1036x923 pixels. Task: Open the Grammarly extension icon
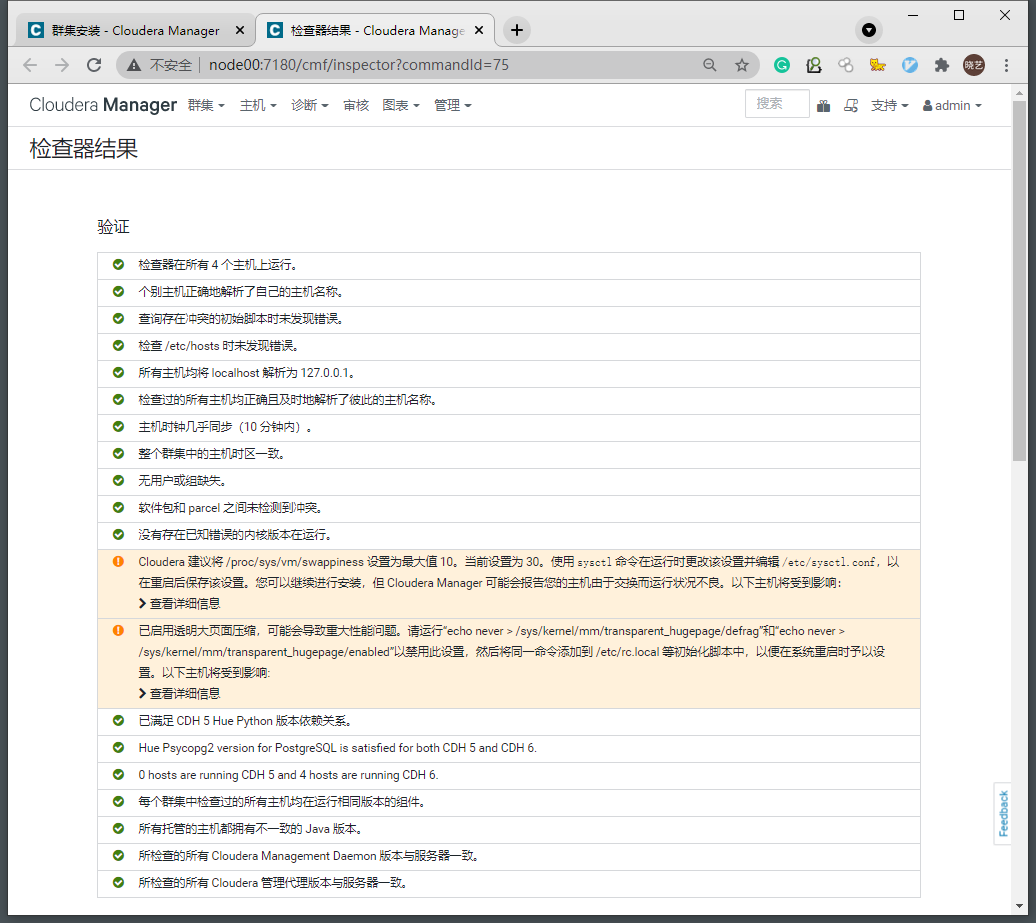tap(782, 65)
